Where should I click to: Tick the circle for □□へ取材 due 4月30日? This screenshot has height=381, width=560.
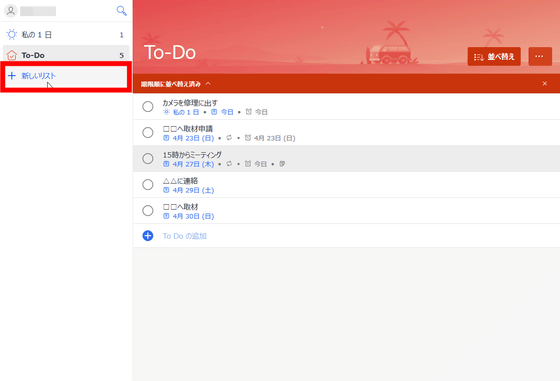[148, 211]
